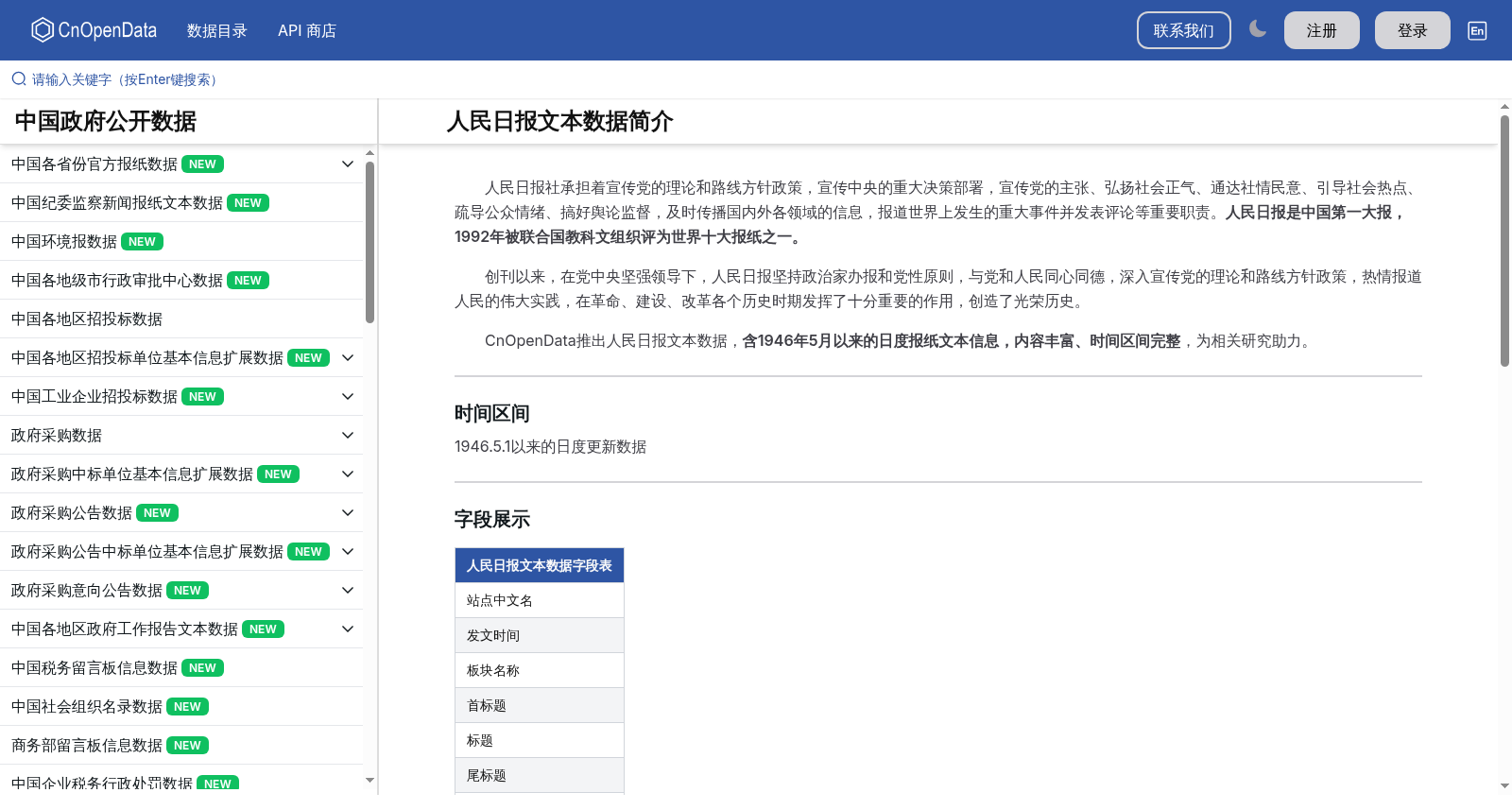
Task: Click sidebar scrollbar down arrow
Action: click(x=369, y=781)
